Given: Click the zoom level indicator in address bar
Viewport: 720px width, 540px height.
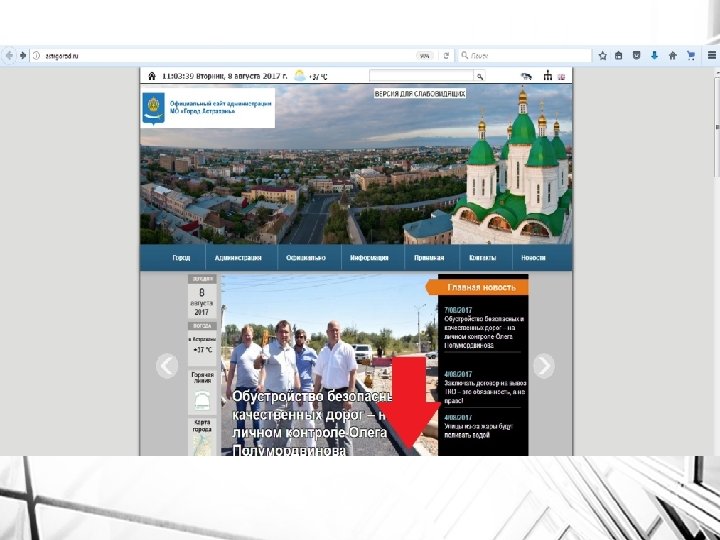Looking at the screenshot, I should tap(425, 56).
